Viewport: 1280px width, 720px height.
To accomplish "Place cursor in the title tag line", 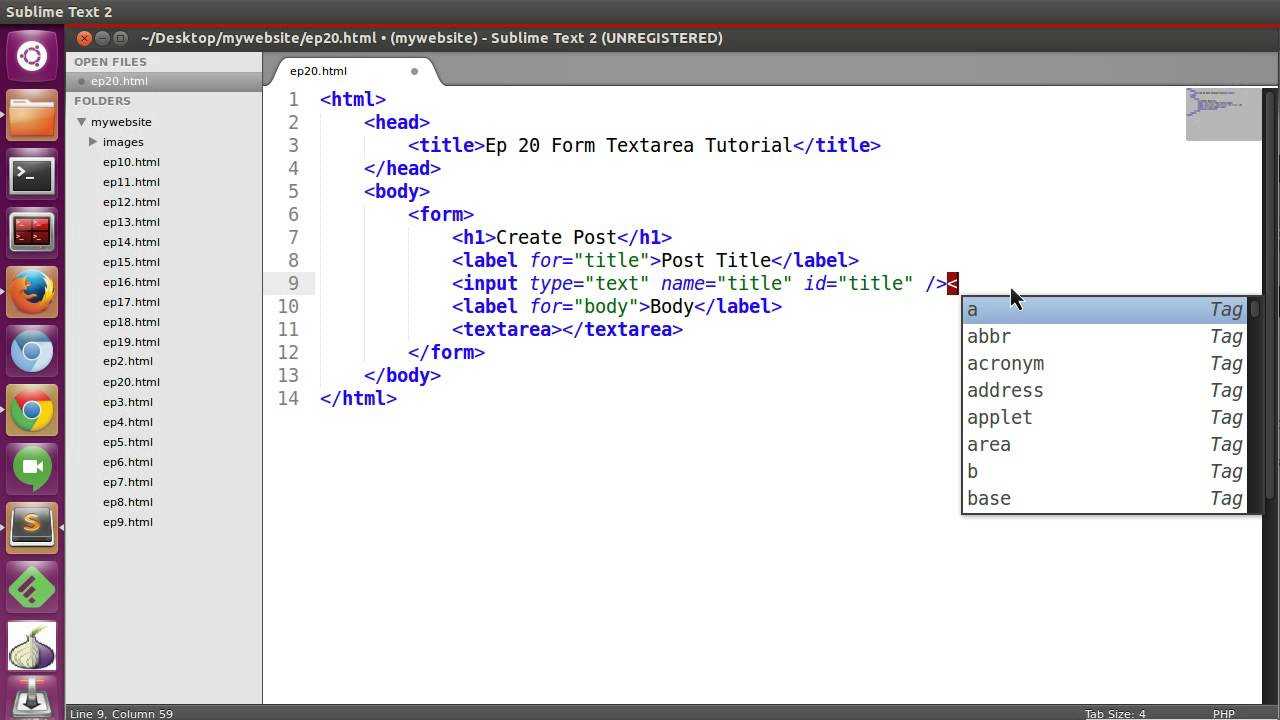I will [x=644, y=146].
